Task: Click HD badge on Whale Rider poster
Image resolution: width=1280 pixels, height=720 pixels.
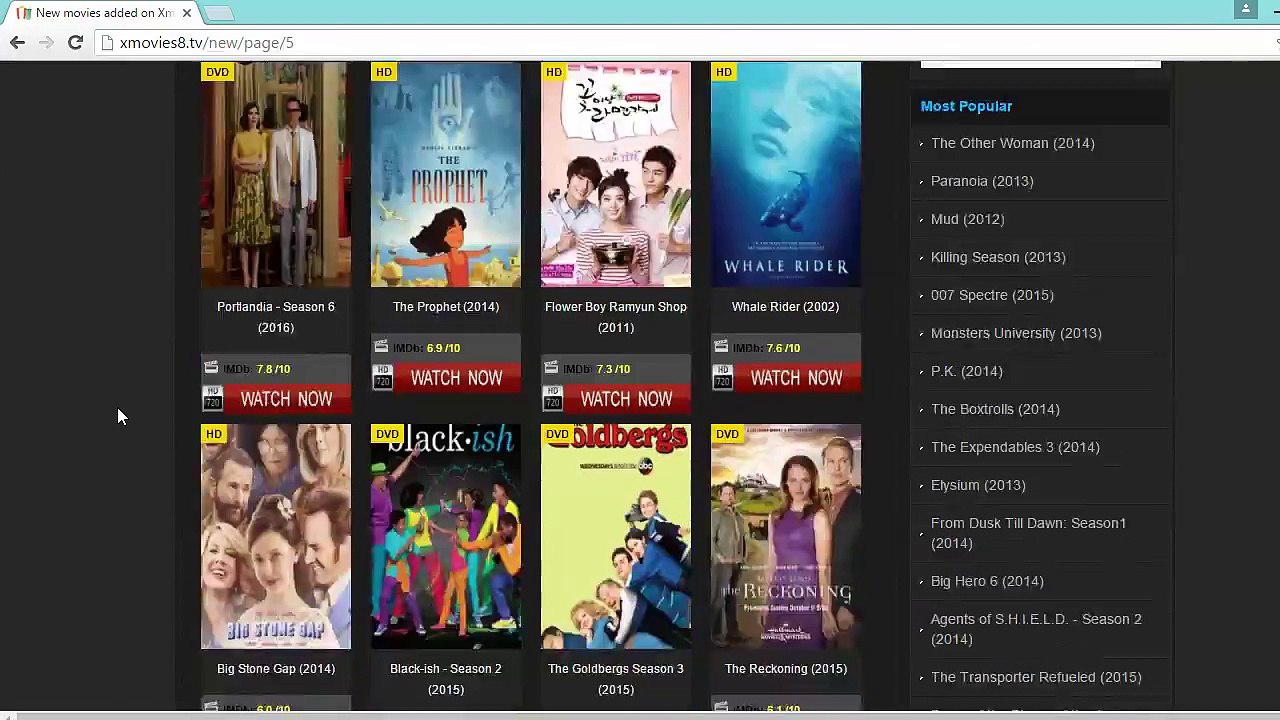Action: pyautogui.click(x=723, y=72)
